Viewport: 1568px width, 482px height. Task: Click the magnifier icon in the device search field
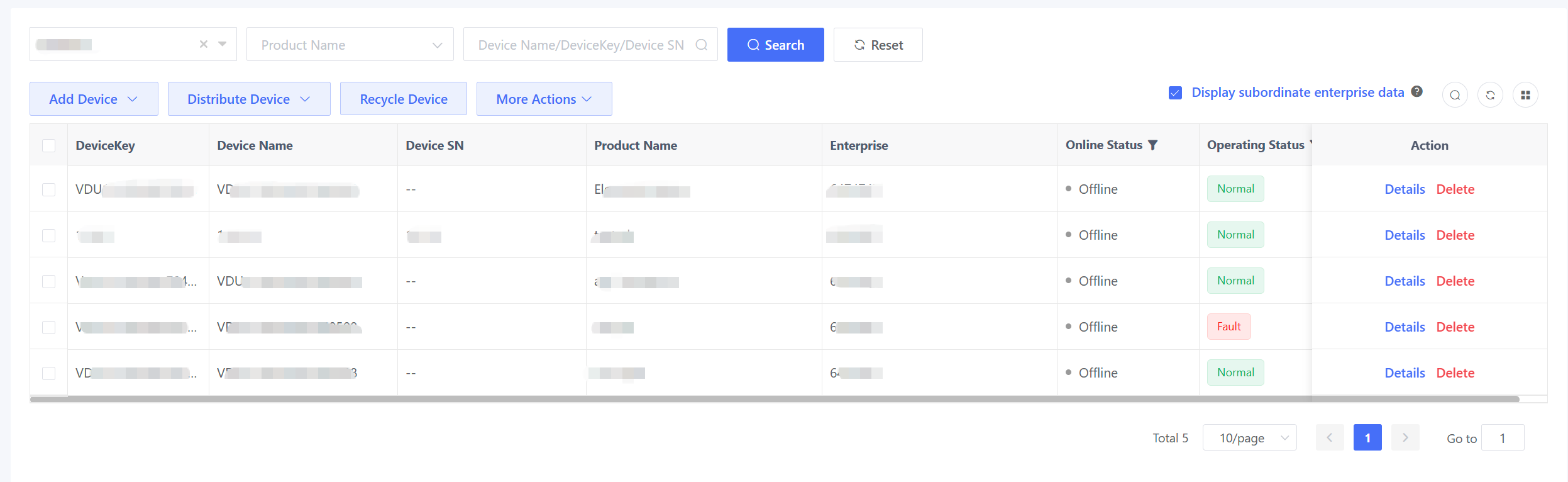702,45
